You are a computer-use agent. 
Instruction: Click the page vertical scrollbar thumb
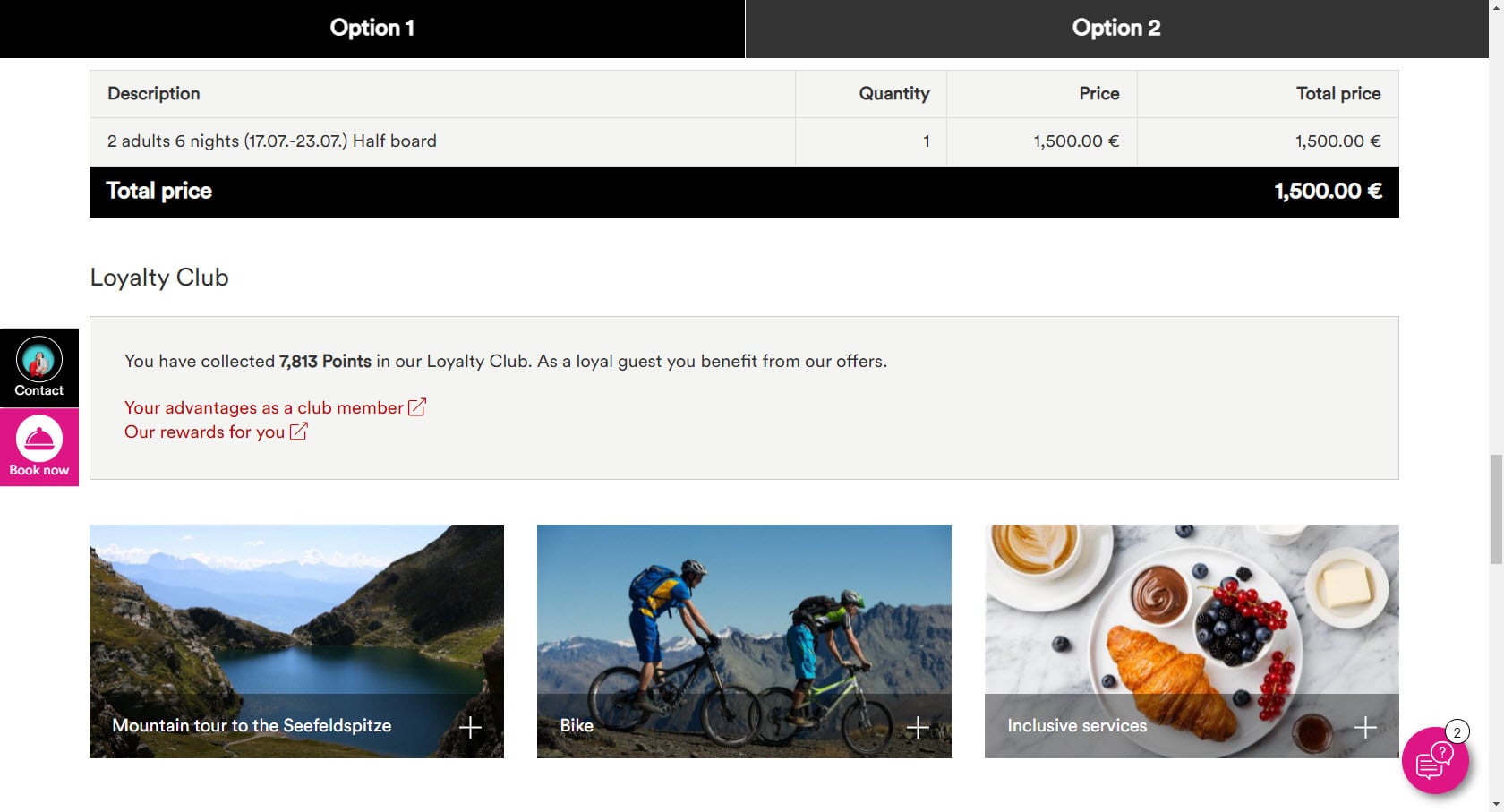click(x=1496, y=509)
